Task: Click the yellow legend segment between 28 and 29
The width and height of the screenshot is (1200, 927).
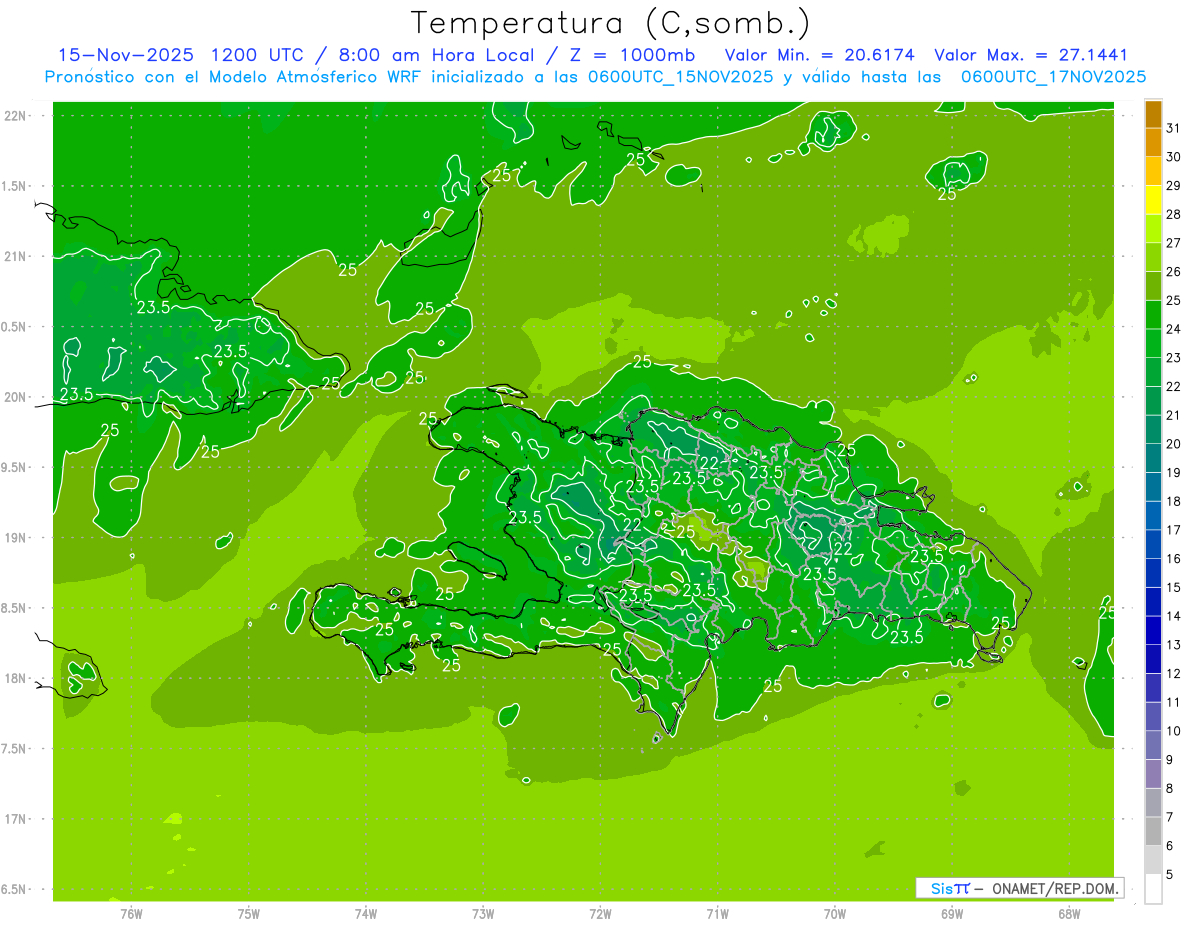Action: tap(1153, 200)
